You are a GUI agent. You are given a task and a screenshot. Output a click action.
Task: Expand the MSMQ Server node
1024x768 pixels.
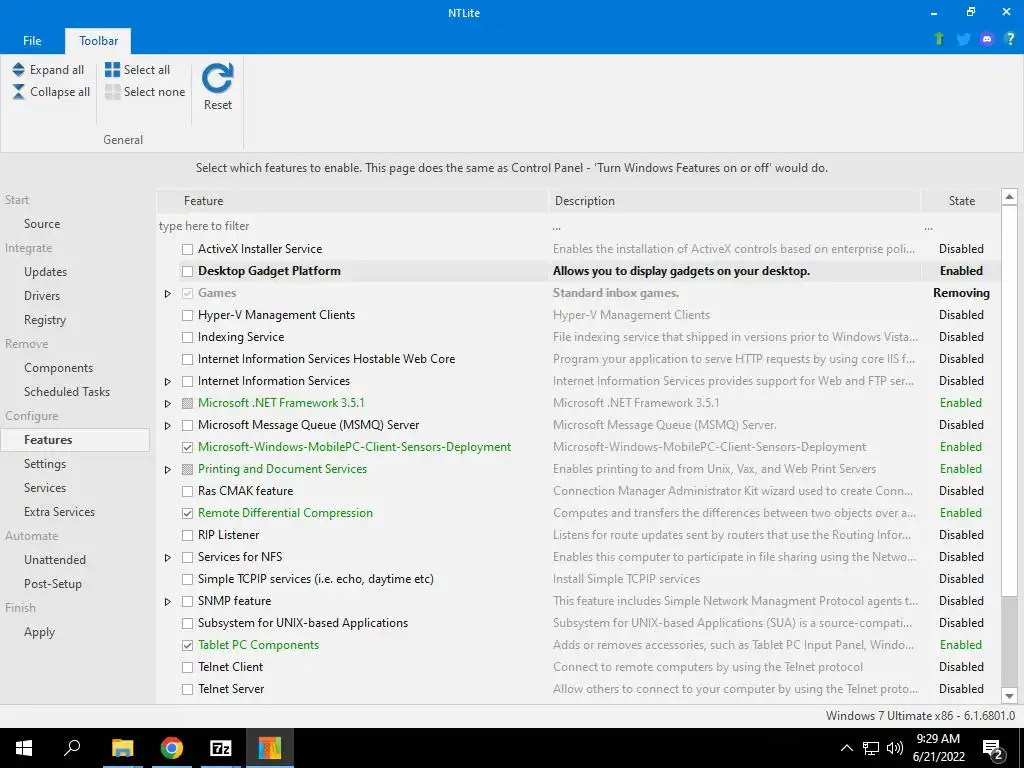[x=168, y=426]
